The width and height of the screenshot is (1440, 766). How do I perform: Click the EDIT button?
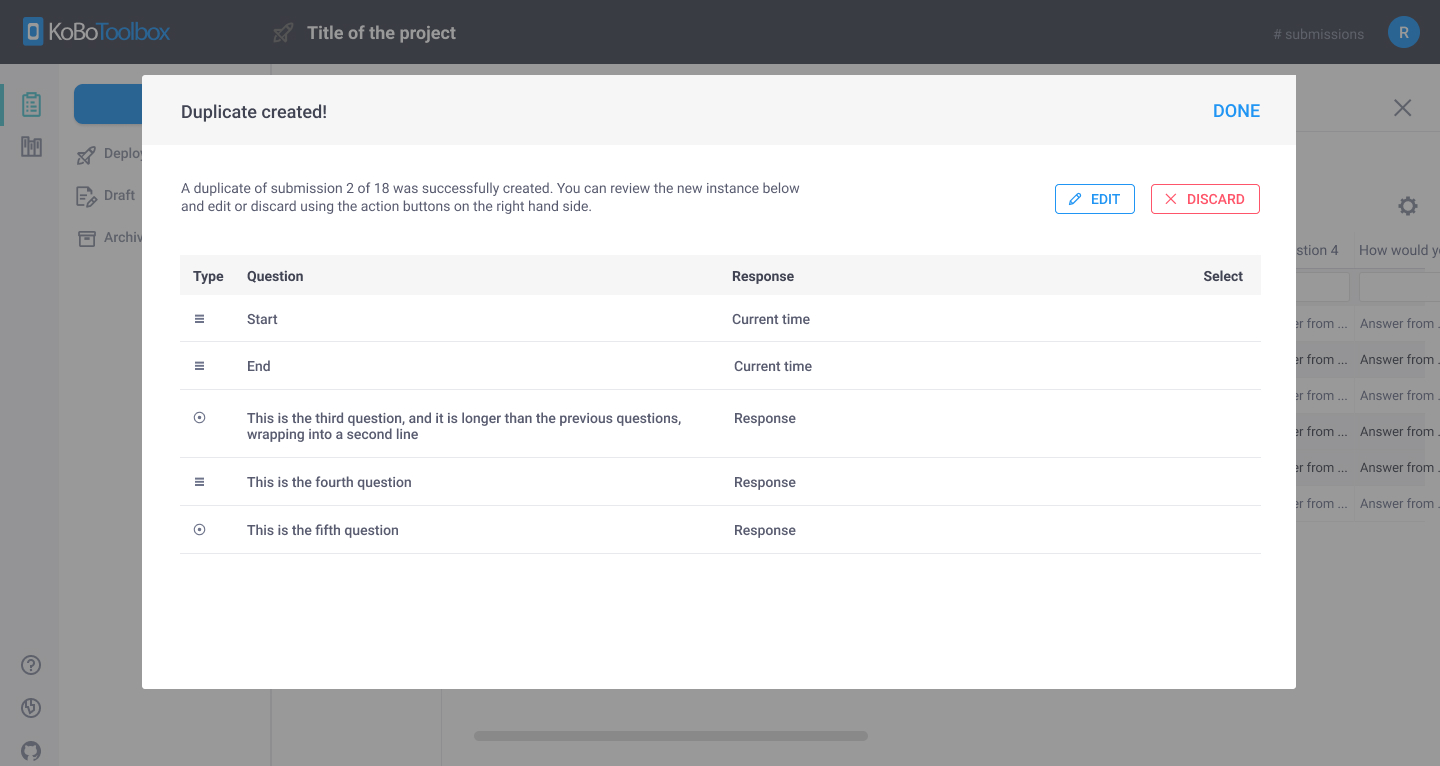(x=1094, y=198)
